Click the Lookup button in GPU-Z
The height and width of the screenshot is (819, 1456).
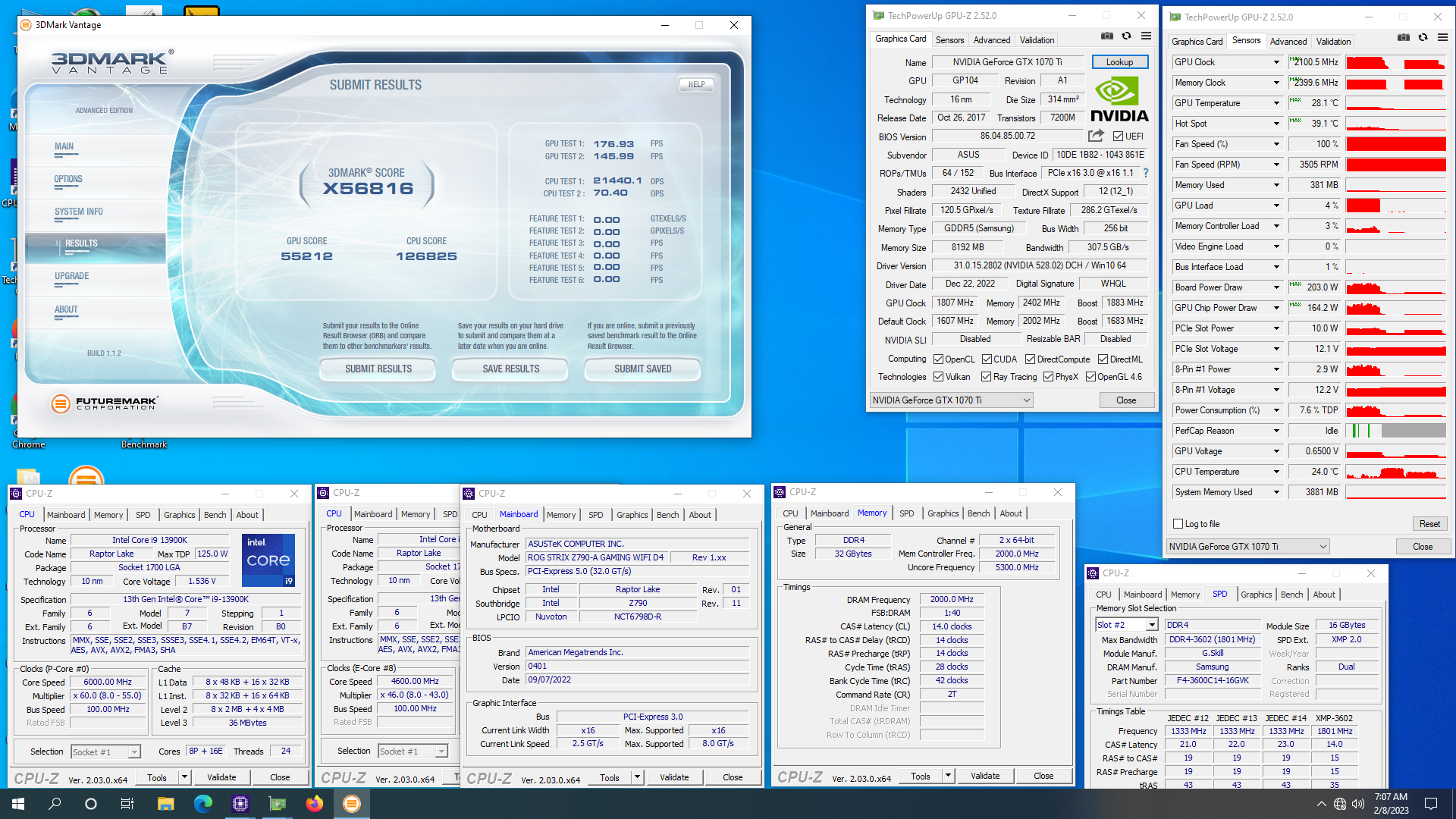pos(1119,62)
